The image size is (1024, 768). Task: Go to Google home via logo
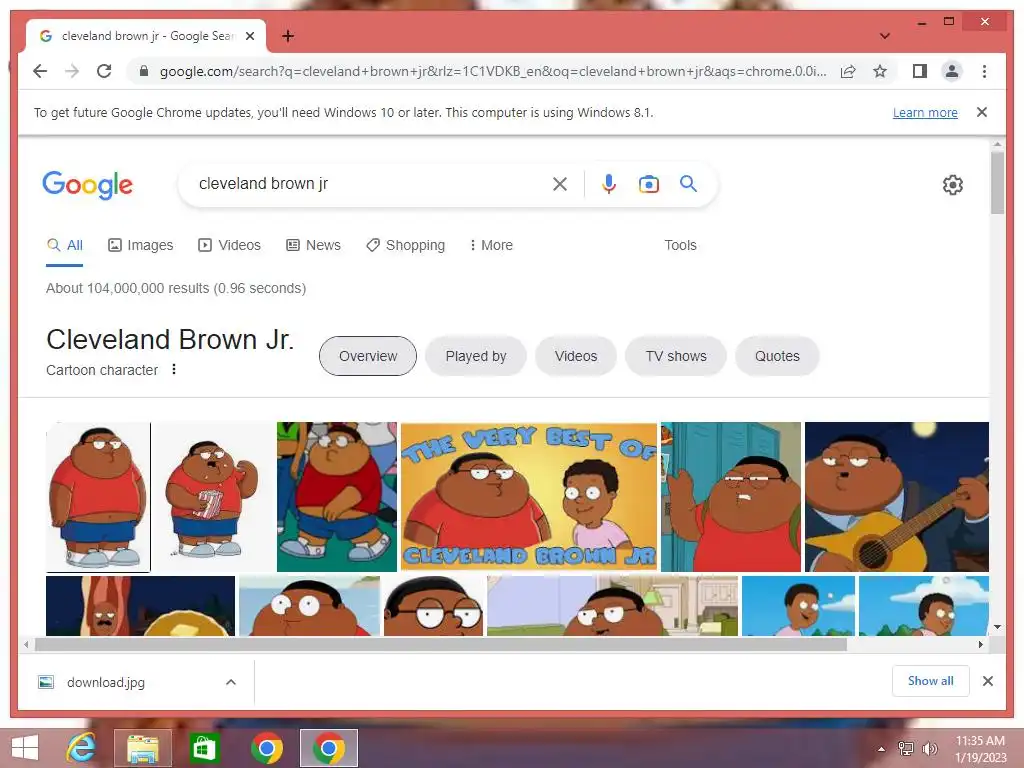(x=88, y=185)
